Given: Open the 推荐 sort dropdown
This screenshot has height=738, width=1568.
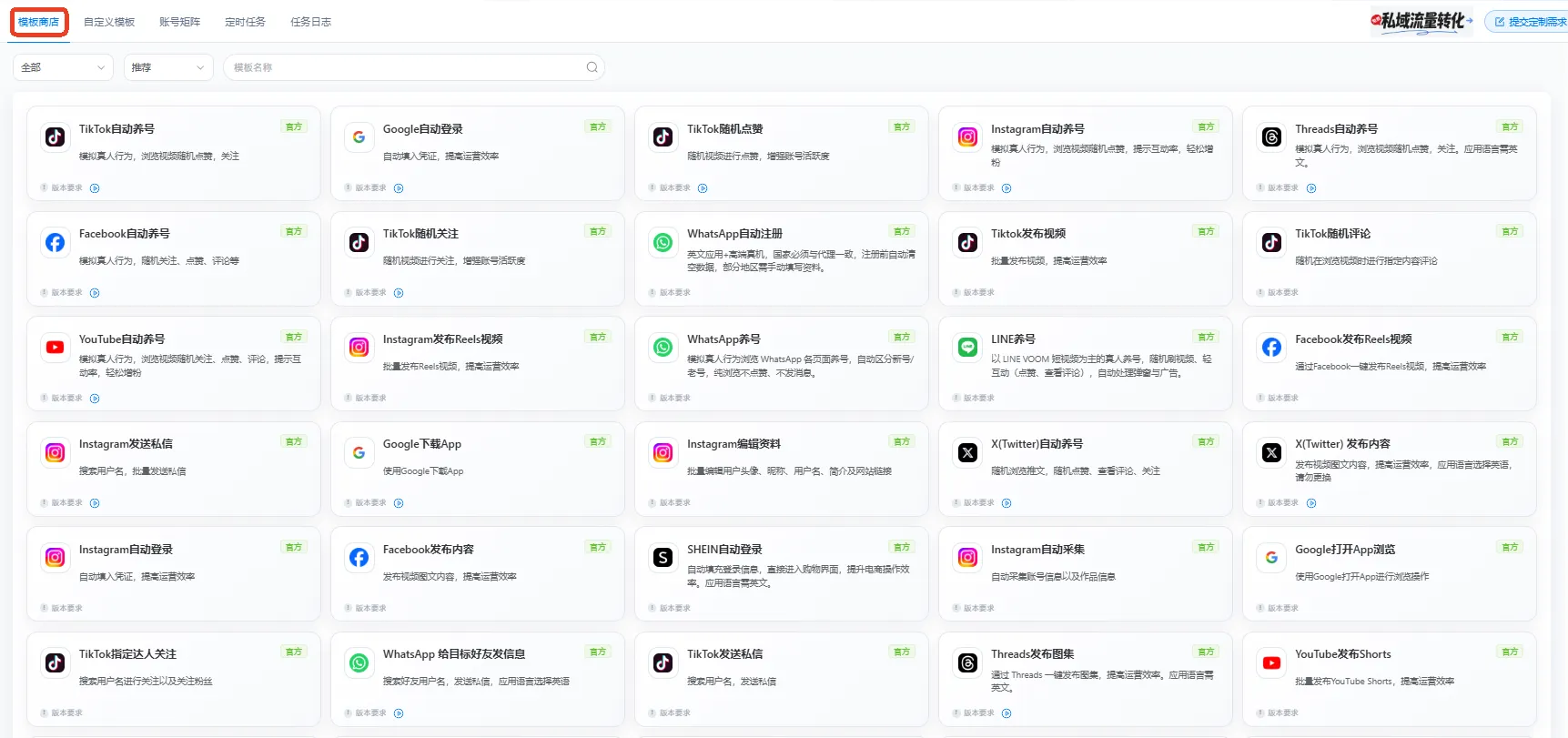Looking at the screenshot, I should pos(168,67).
